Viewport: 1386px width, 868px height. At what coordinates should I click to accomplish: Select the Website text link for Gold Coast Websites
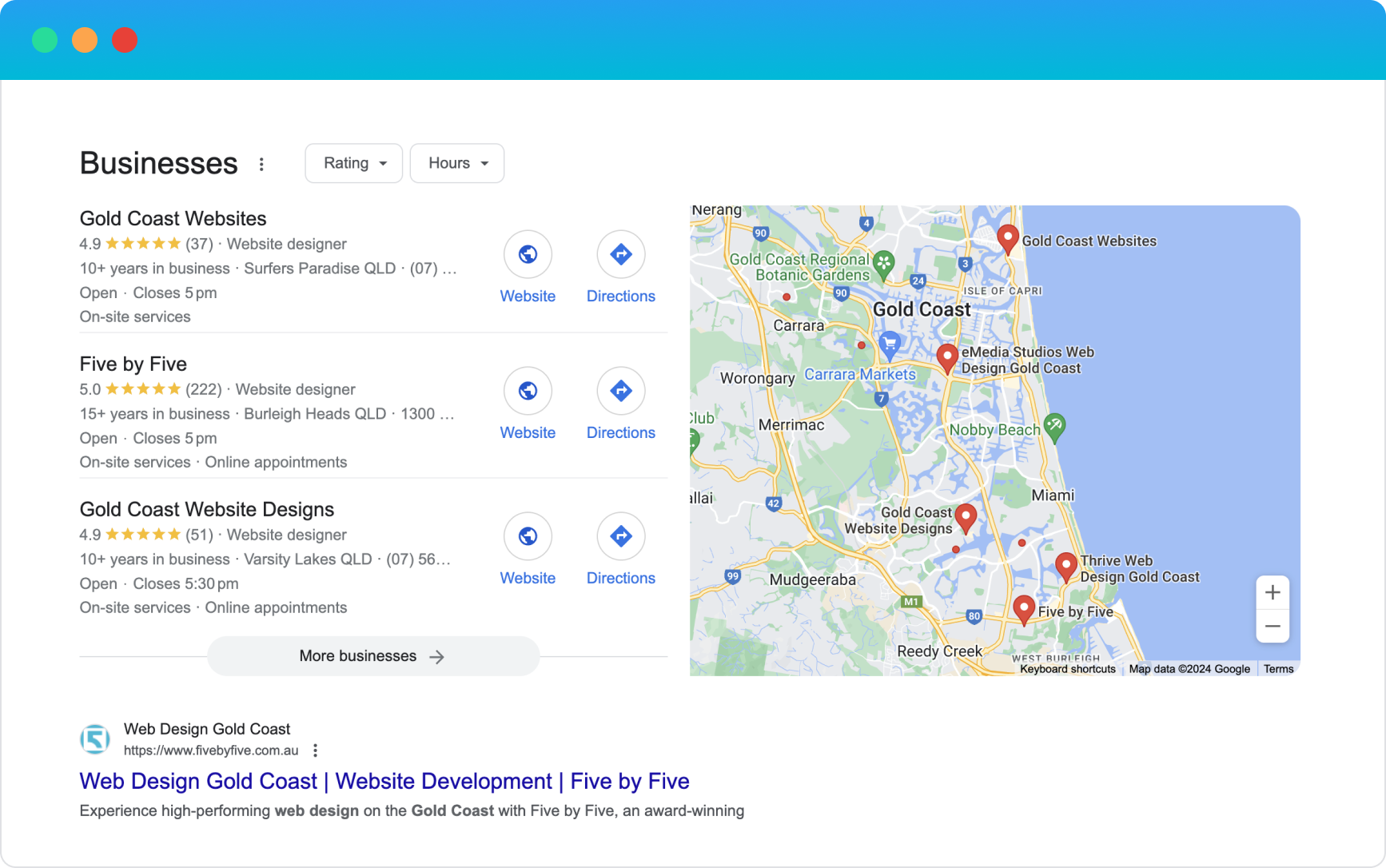point(528,296)
